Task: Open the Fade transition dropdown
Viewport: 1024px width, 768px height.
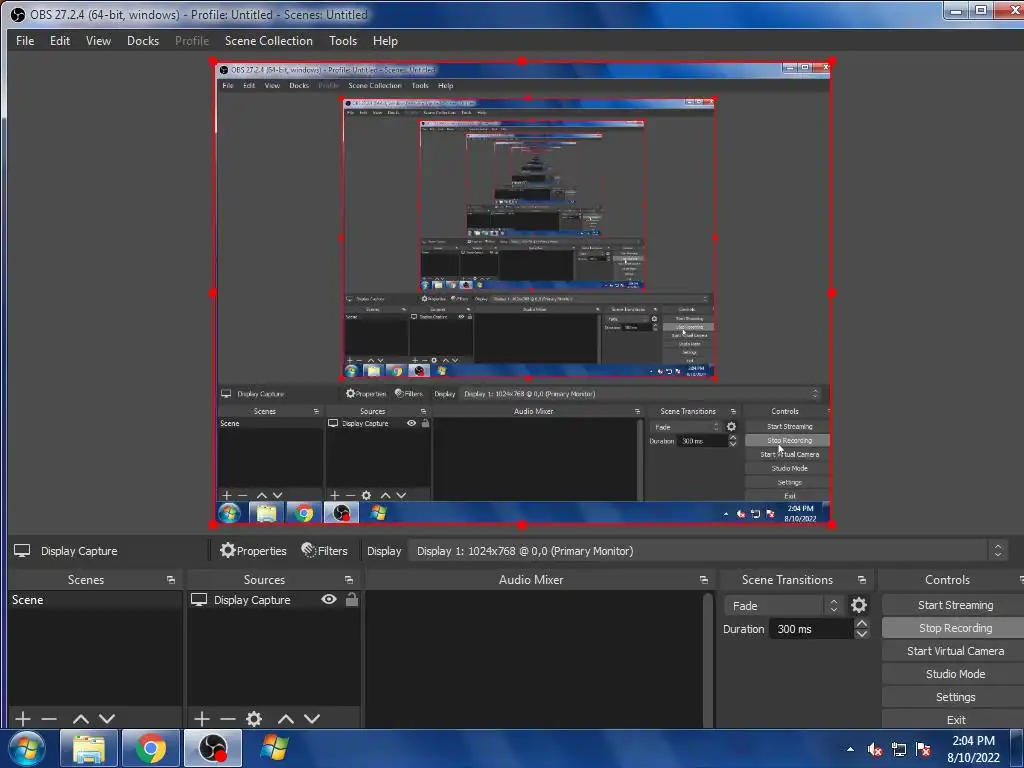Action: (x=784, y=605)
